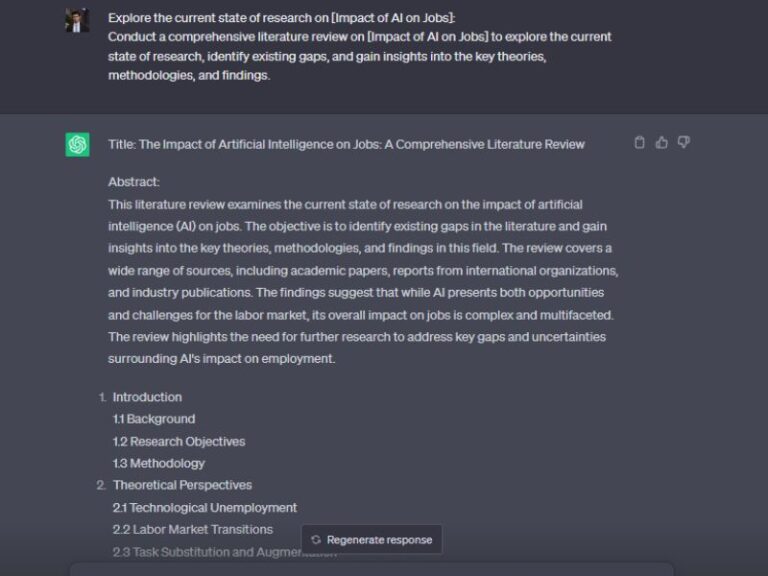Click inside the abstract paragraph text
This screenshot has width=768, height=576.
(x=360, y=270)
